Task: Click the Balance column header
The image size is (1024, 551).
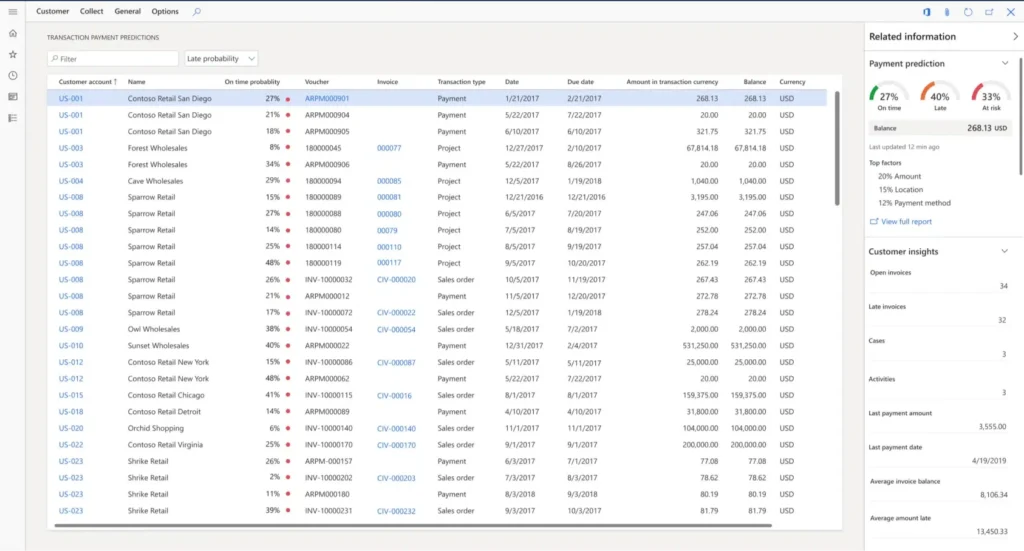Action: 754,82
